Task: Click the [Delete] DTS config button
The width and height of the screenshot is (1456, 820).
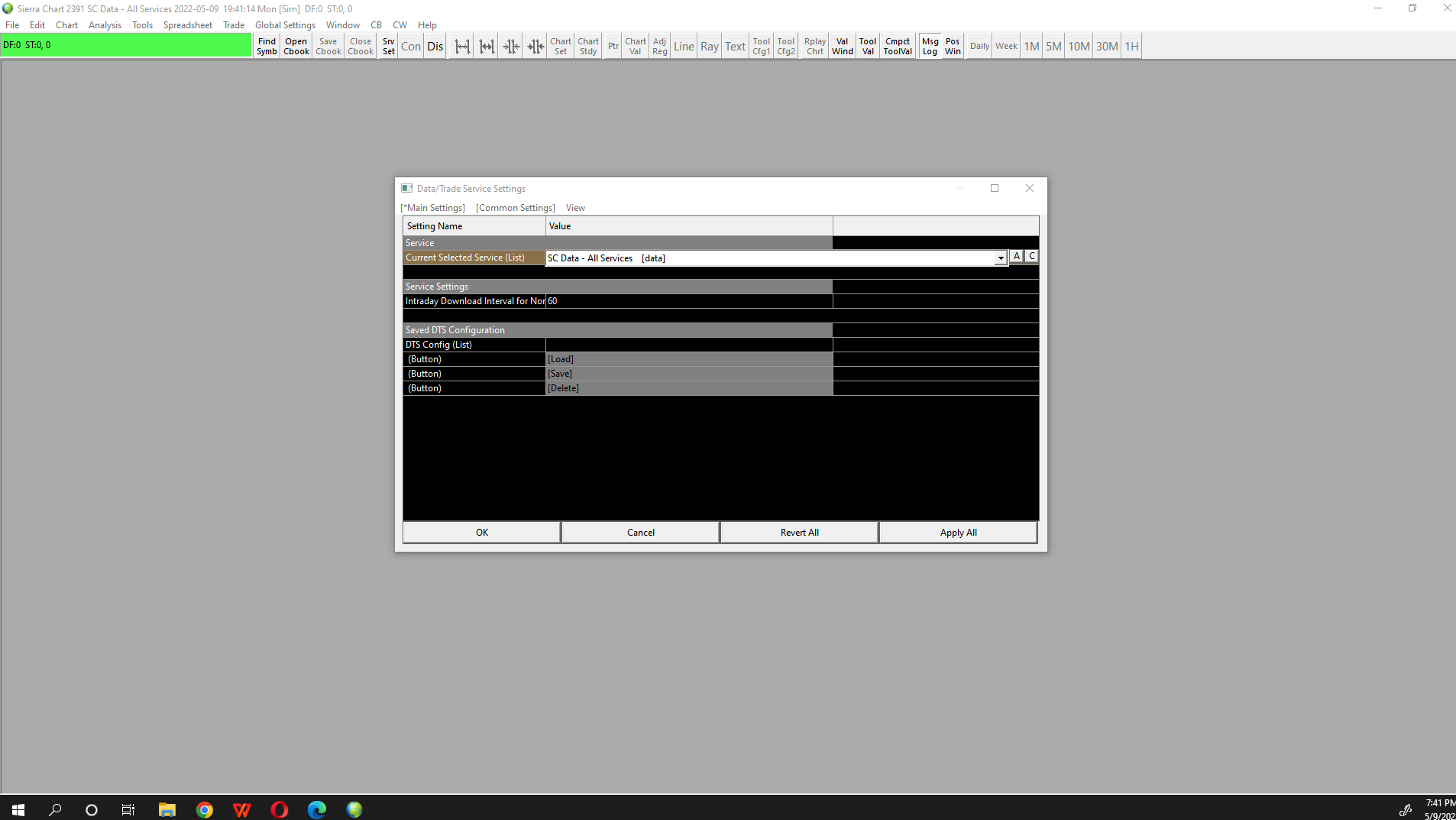Action: click(689, 388)
